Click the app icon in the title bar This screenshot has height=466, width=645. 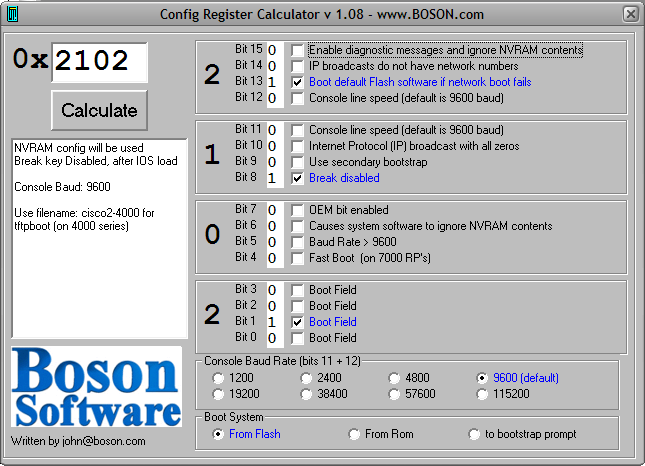click(x=13, y=14)
